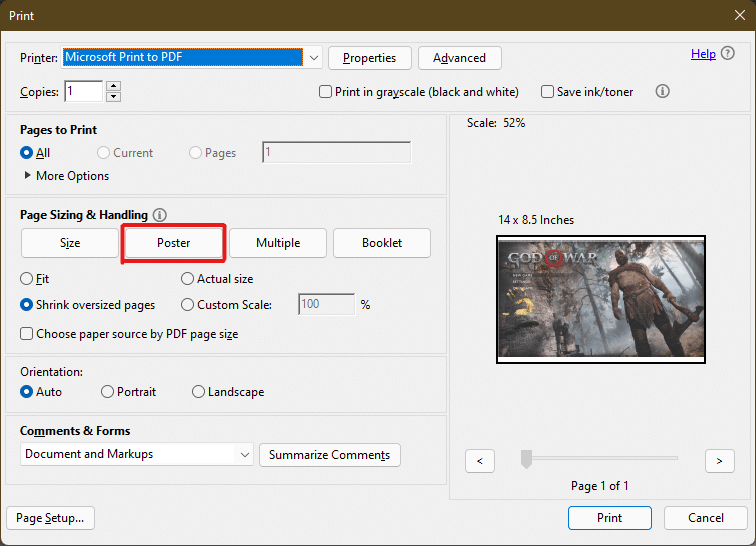This screenshot has width=756, height=546.
Task: Click the Summarize Comments button
Action: coord(330,455)
